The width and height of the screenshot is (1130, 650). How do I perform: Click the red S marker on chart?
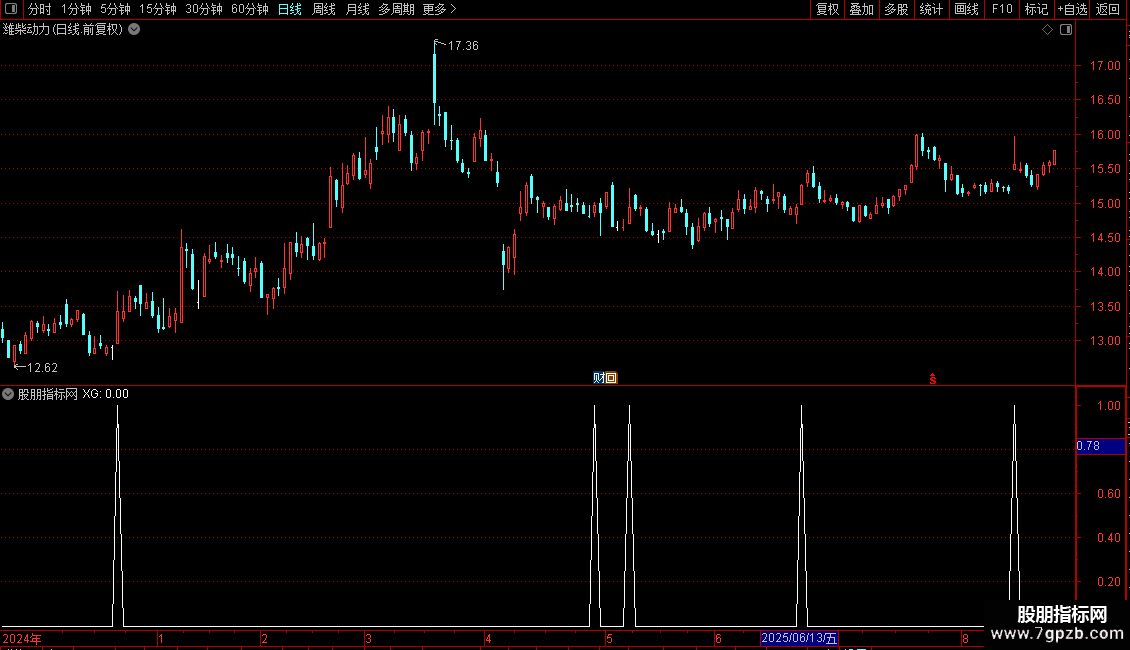933,379
